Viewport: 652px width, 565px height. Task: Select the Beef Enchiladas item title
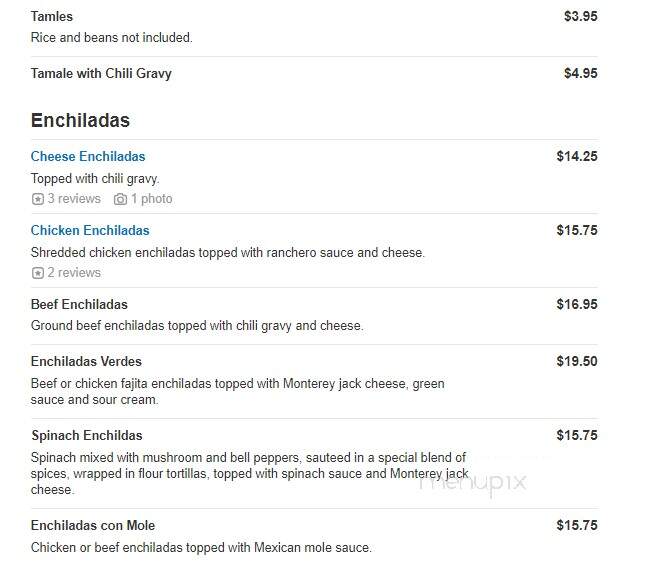pos(79,304)
